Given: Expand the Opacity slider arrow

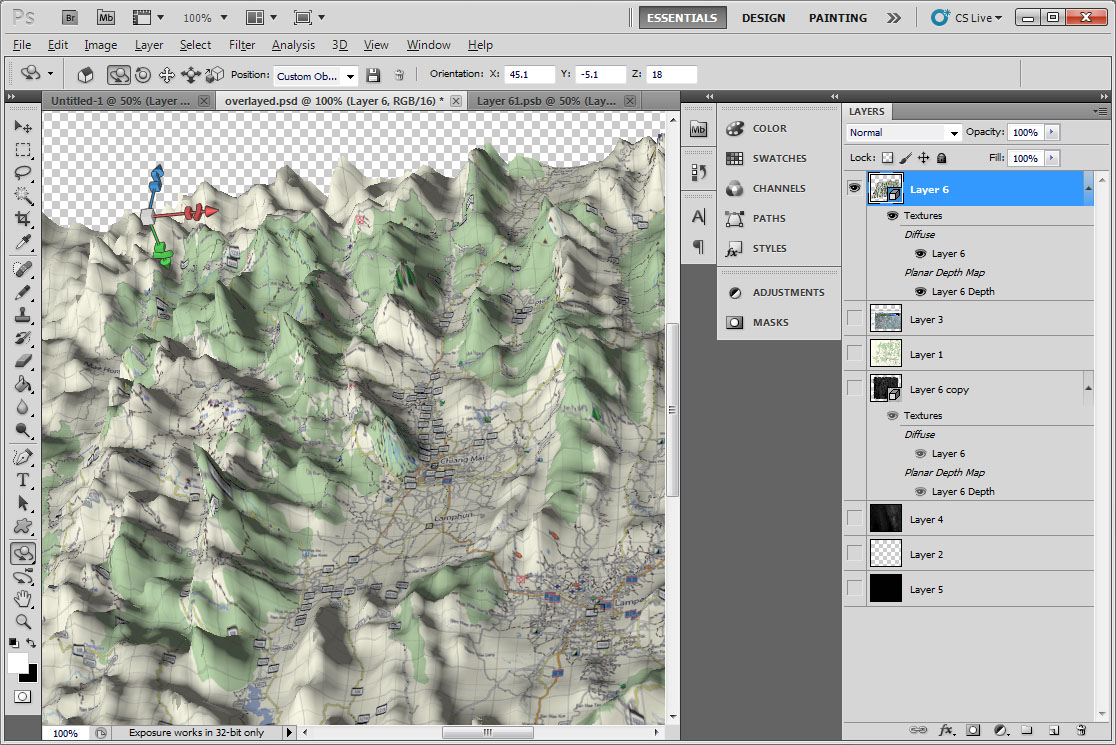Looking at the screenshot, I should click(x=1051, y=132).
